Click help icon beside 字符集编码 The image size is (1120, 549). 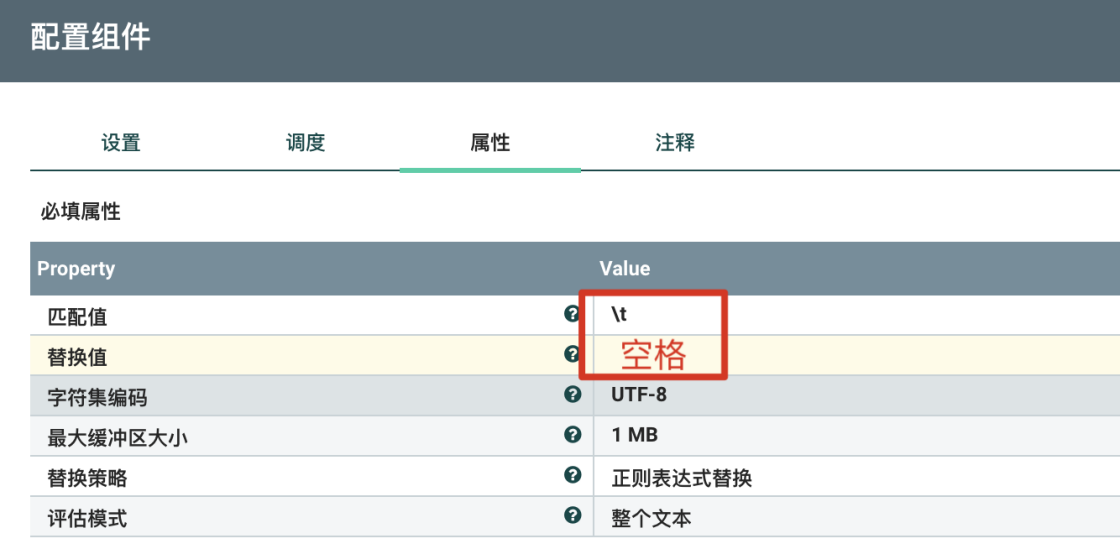point(572,395)
